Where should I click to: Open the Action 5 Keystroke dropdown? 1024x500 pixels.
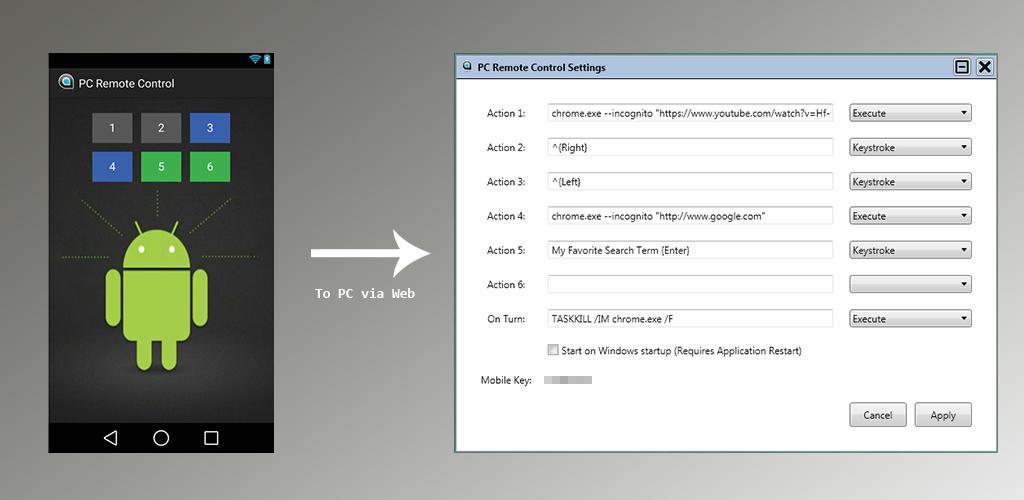click(x=910, y=250)
